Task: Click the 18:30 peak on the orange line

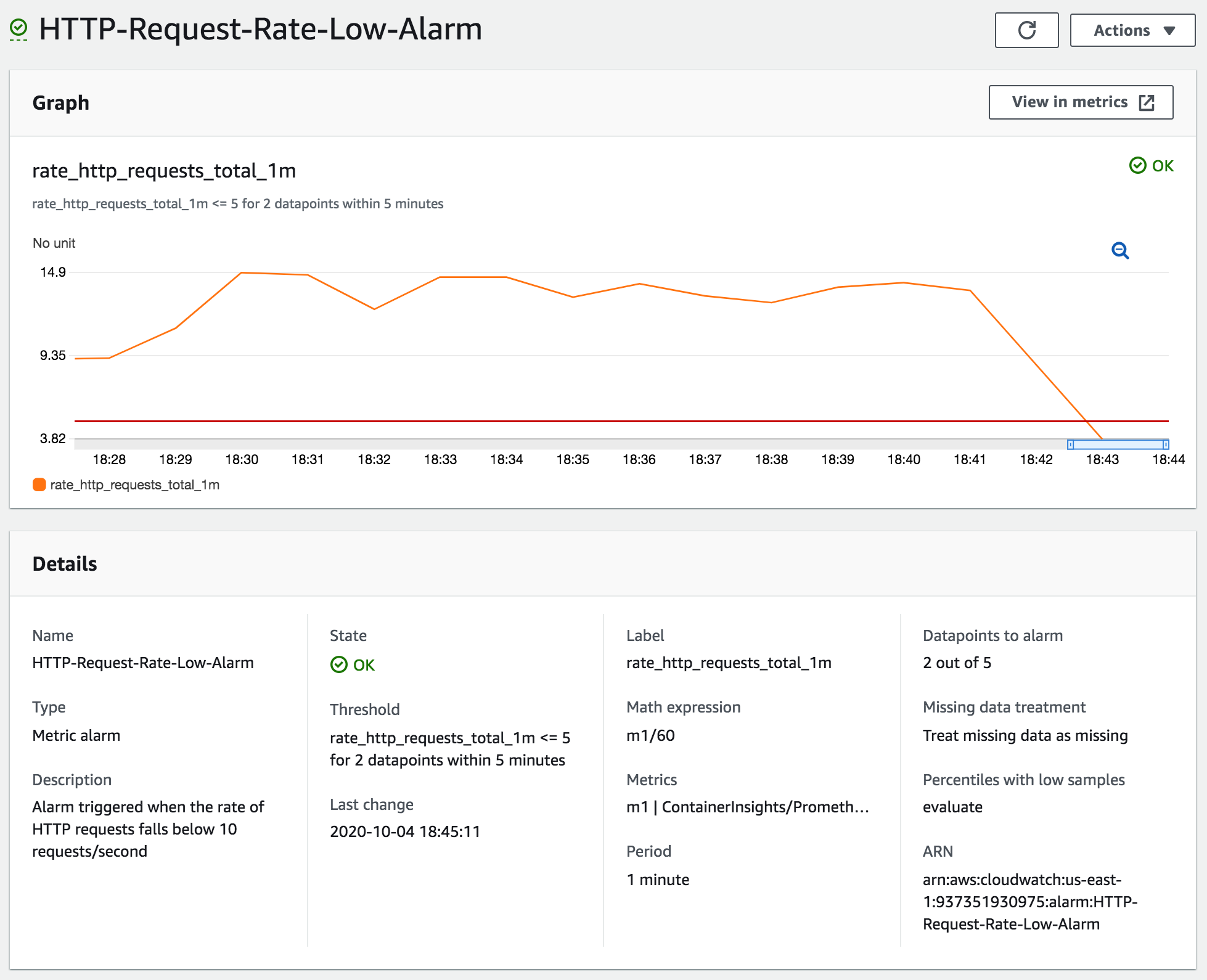Action: pos(242,272)
